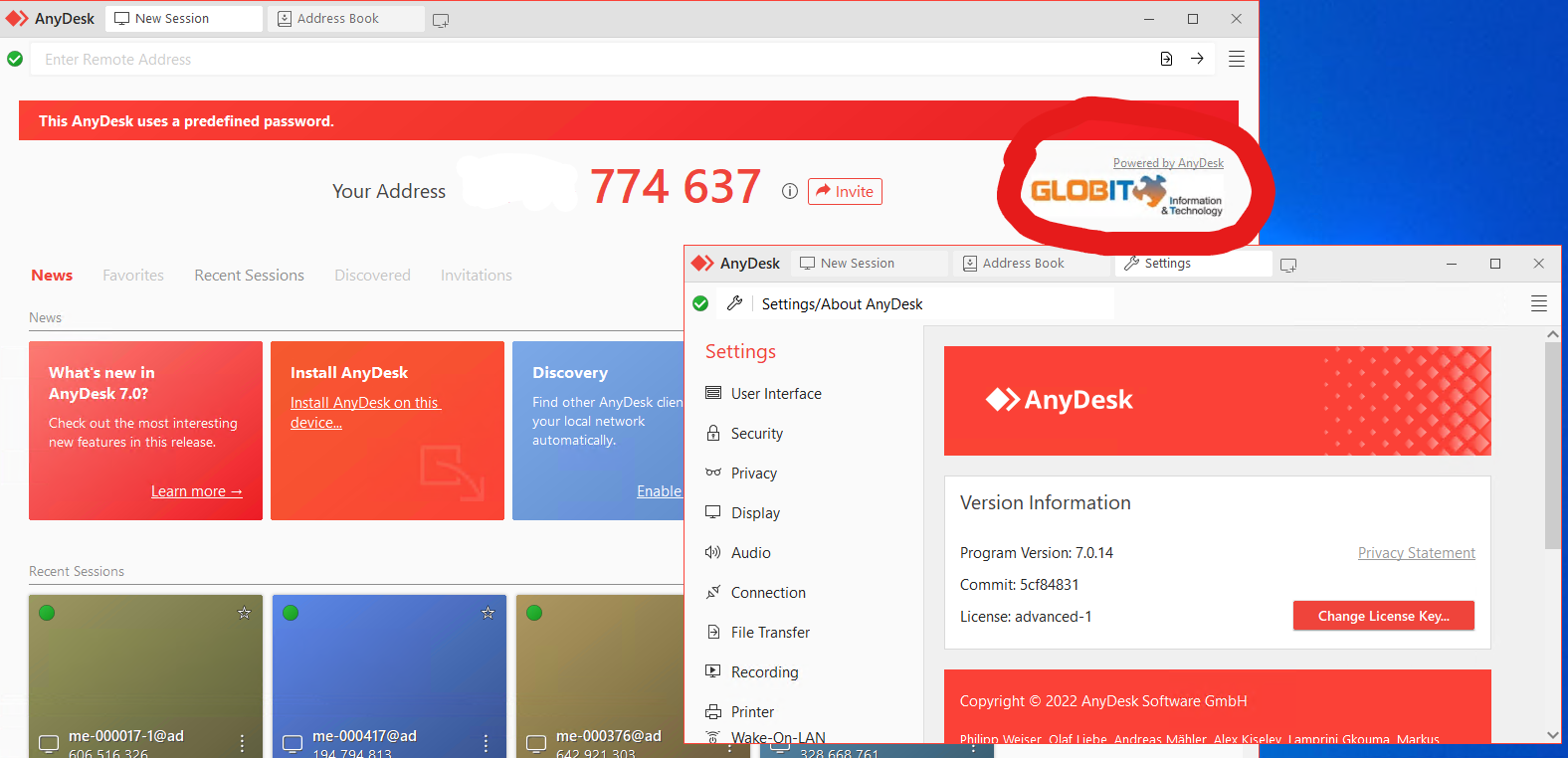
Task: Click Learn more on What's new card
Action: pyautogui.click(x=197, y=491)
